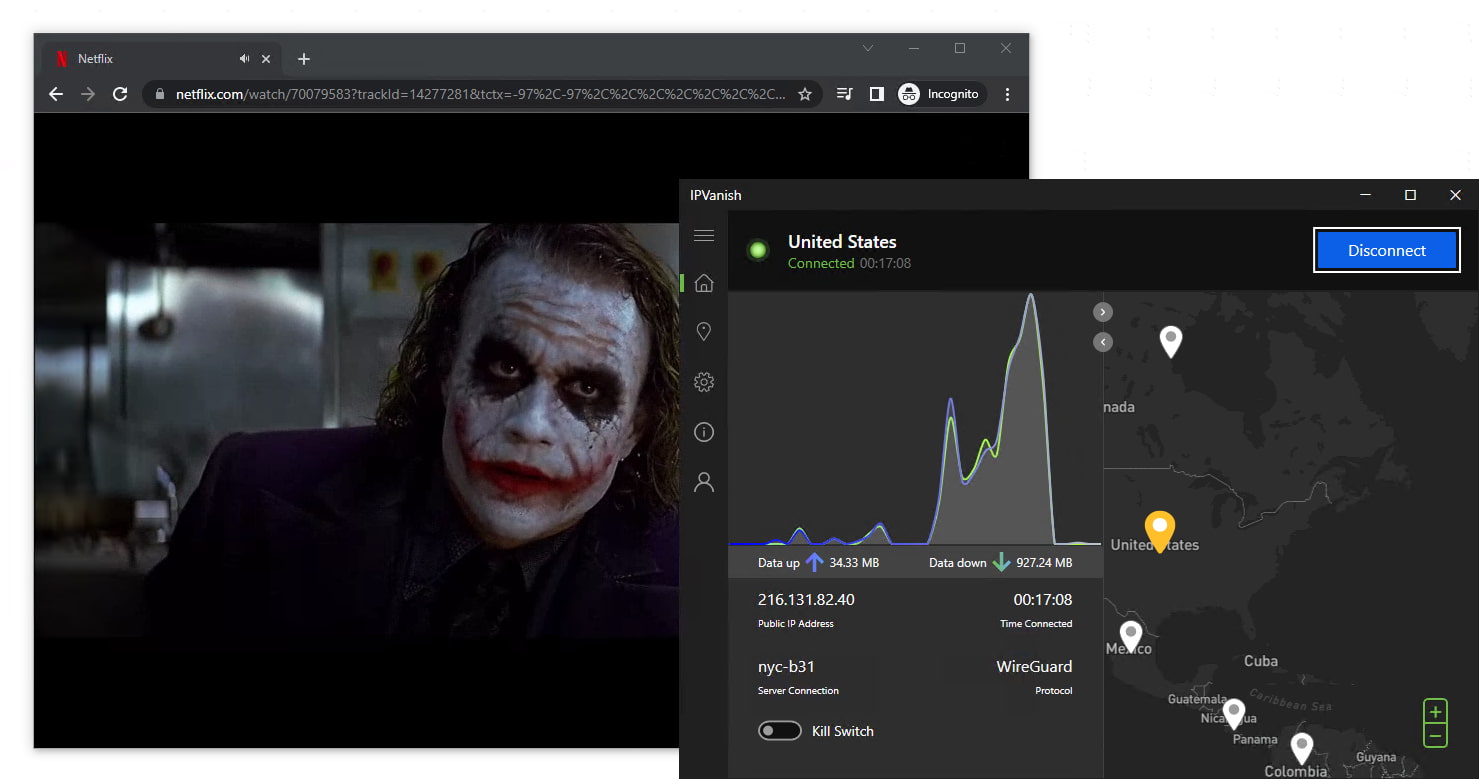Zoom in on the map with plus control
The height and width of the screenshot is (779, 1479).
1435,709
